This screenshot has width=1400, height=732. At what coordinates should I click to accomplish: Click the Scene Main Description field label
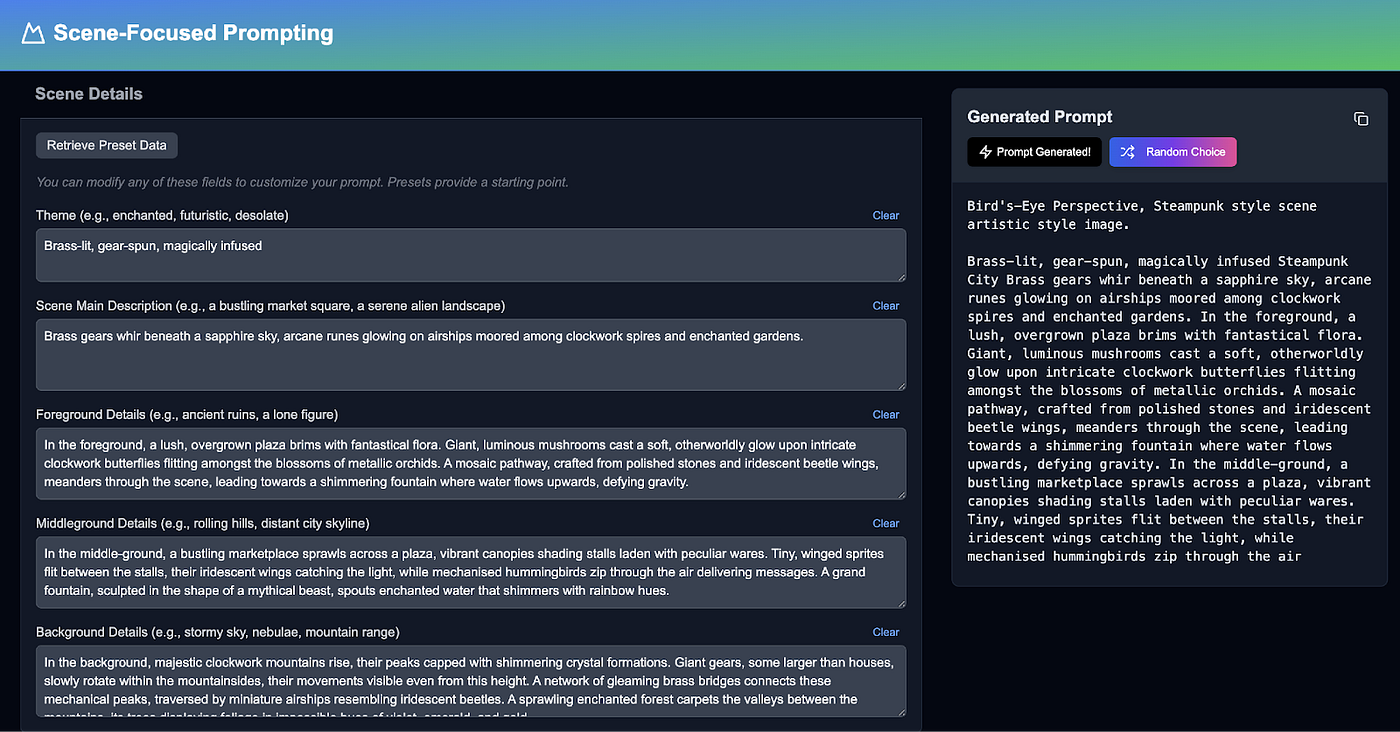[x=270, y=306]
